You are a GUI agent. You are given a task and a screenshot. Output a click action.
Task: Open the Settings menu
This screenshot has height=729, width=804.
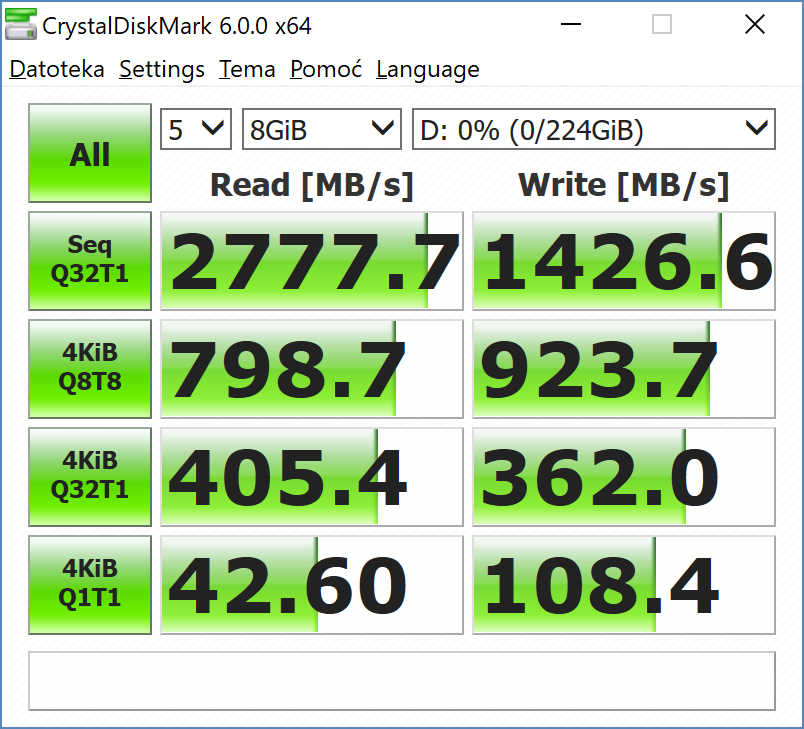coord(162,70)
